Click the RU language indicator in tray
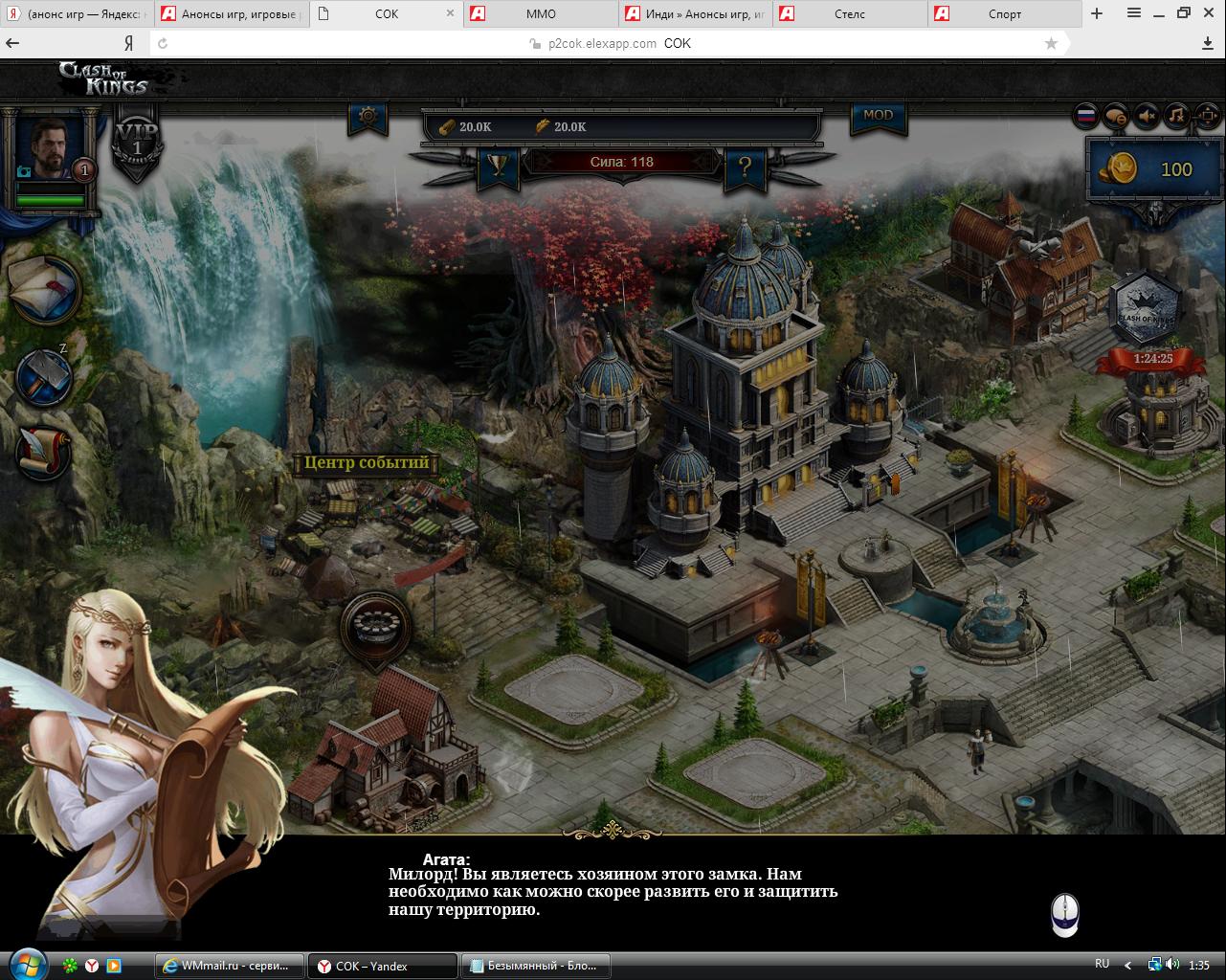 [1103, 964]
